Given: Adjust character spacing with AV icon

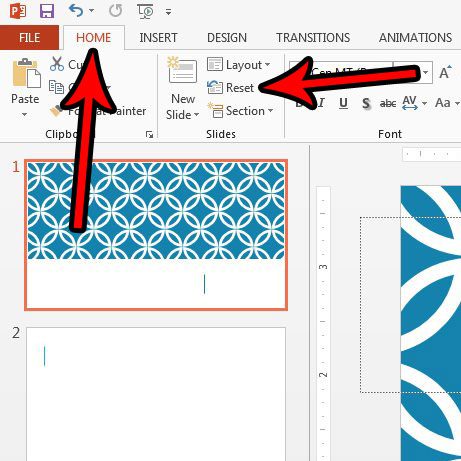Looking at the screenshot, I should pyautogui.click(x=410, y=103).
